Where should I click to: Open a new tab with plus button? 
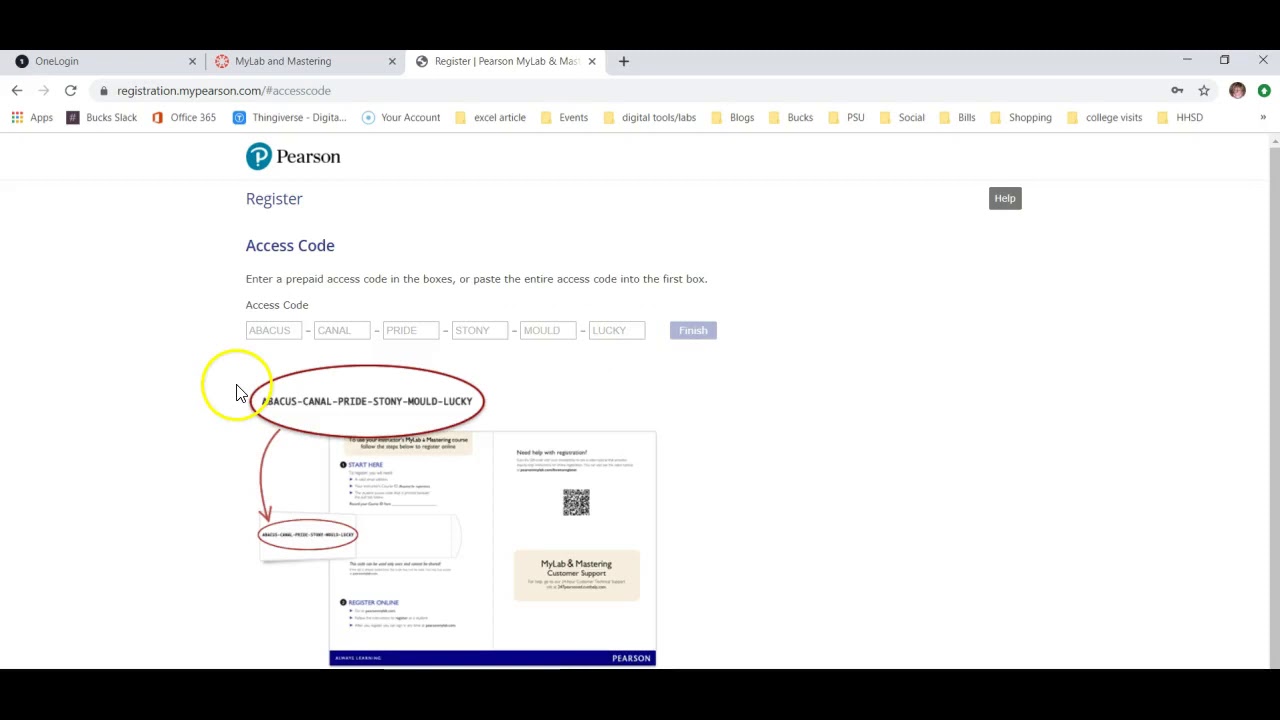pyautogui.click(x=624, y=61)
